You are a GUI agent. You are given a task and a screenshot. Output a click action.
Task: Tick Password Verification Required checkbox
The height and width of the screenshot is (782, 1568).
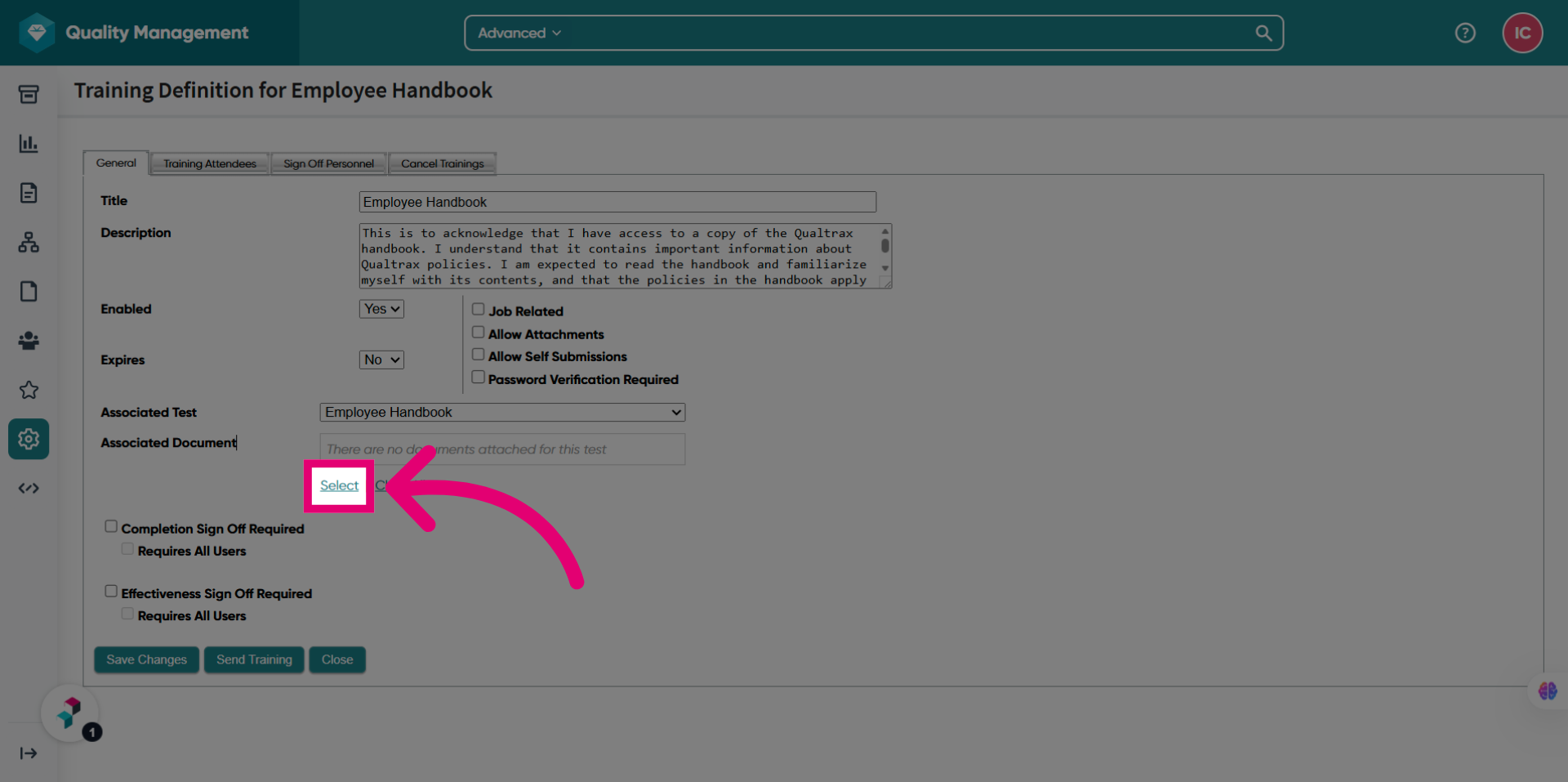pyautogui.click(x=478, y=377)
